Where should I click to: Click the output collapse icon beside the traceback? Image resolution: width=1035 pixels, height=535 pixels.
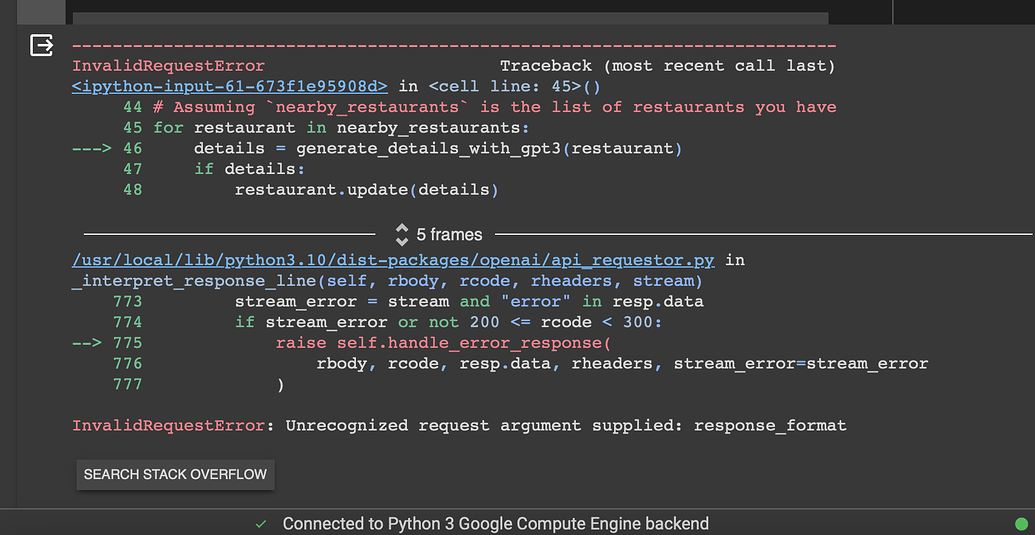coord(41,46)
